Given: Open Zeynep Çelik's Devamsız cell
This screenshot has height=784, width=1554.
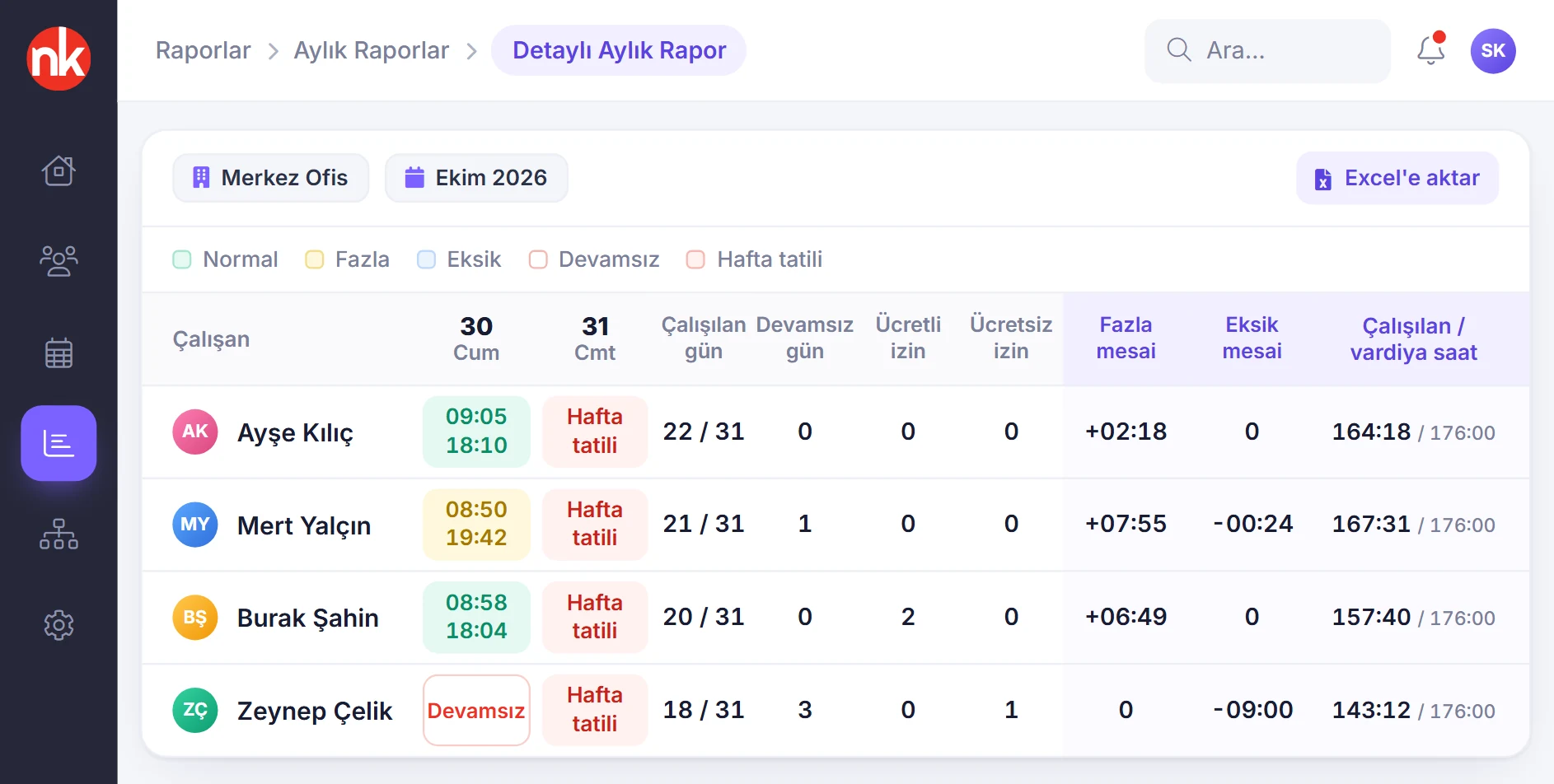Looking at the screenshot, I should (476, 710).
